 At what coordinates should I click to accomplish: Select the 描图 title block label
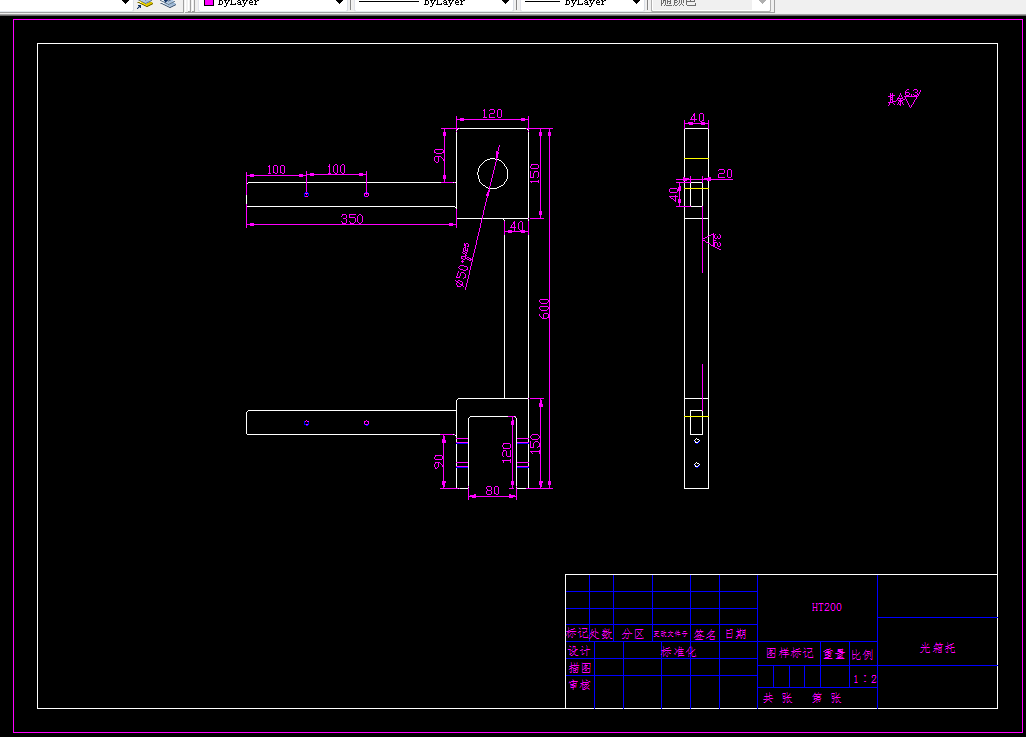click(580, 668)
